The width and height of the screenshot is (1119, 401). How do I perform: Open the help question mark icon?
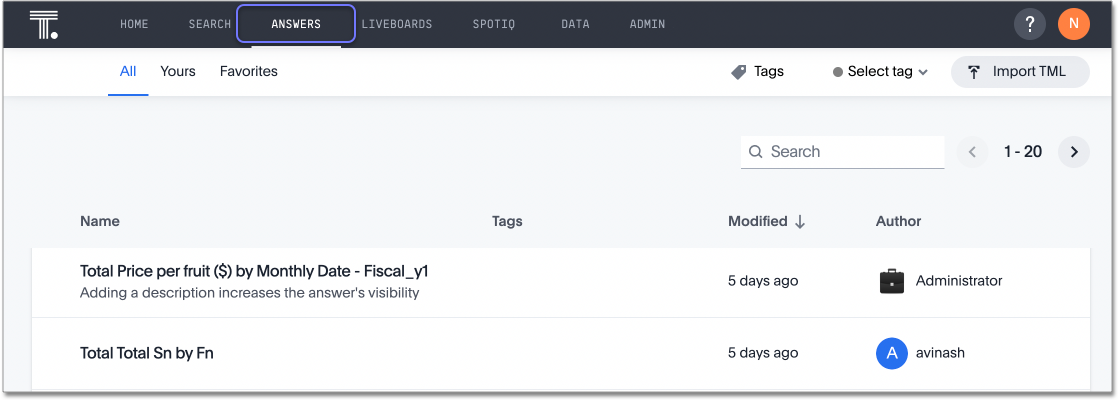(x=1029, y=24)
